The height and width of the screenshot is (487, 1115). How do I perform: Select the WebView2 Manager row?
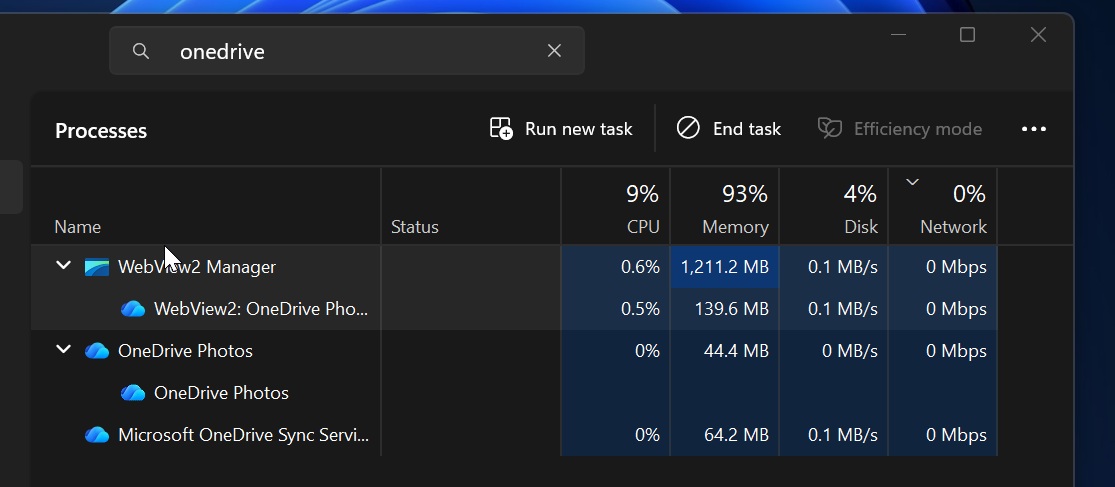513,267
